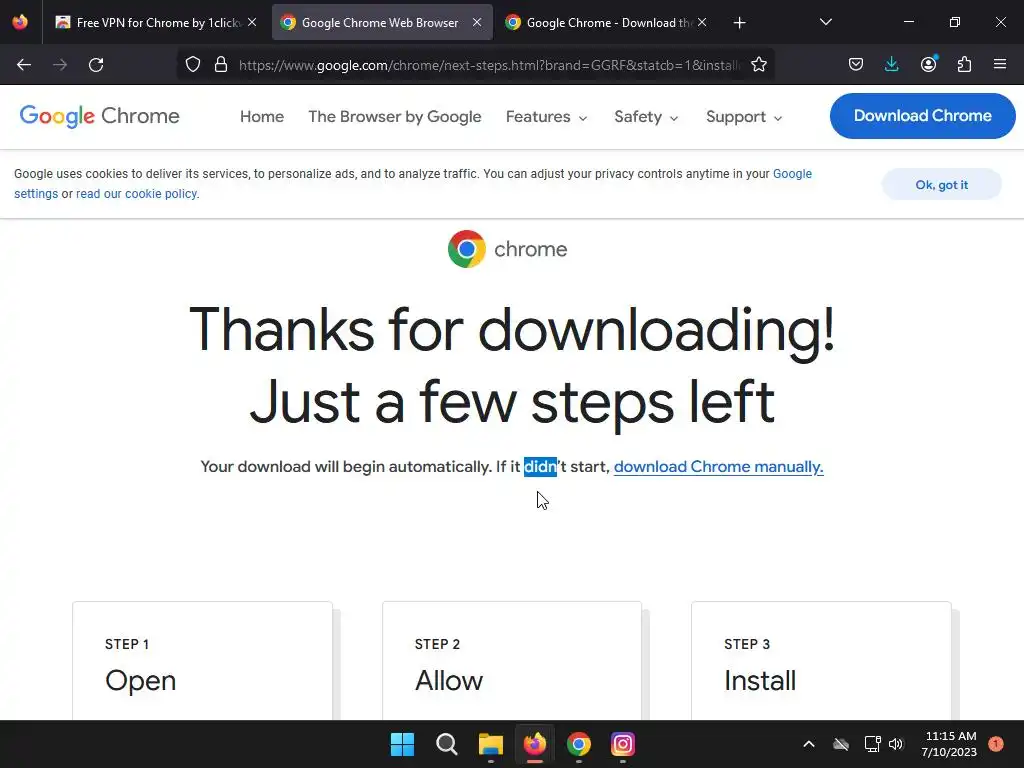Image resolution: width=1024 pixels, height=768 pixels.
Task: Click the STEP 3 Install card
Action: coord(822,661)
